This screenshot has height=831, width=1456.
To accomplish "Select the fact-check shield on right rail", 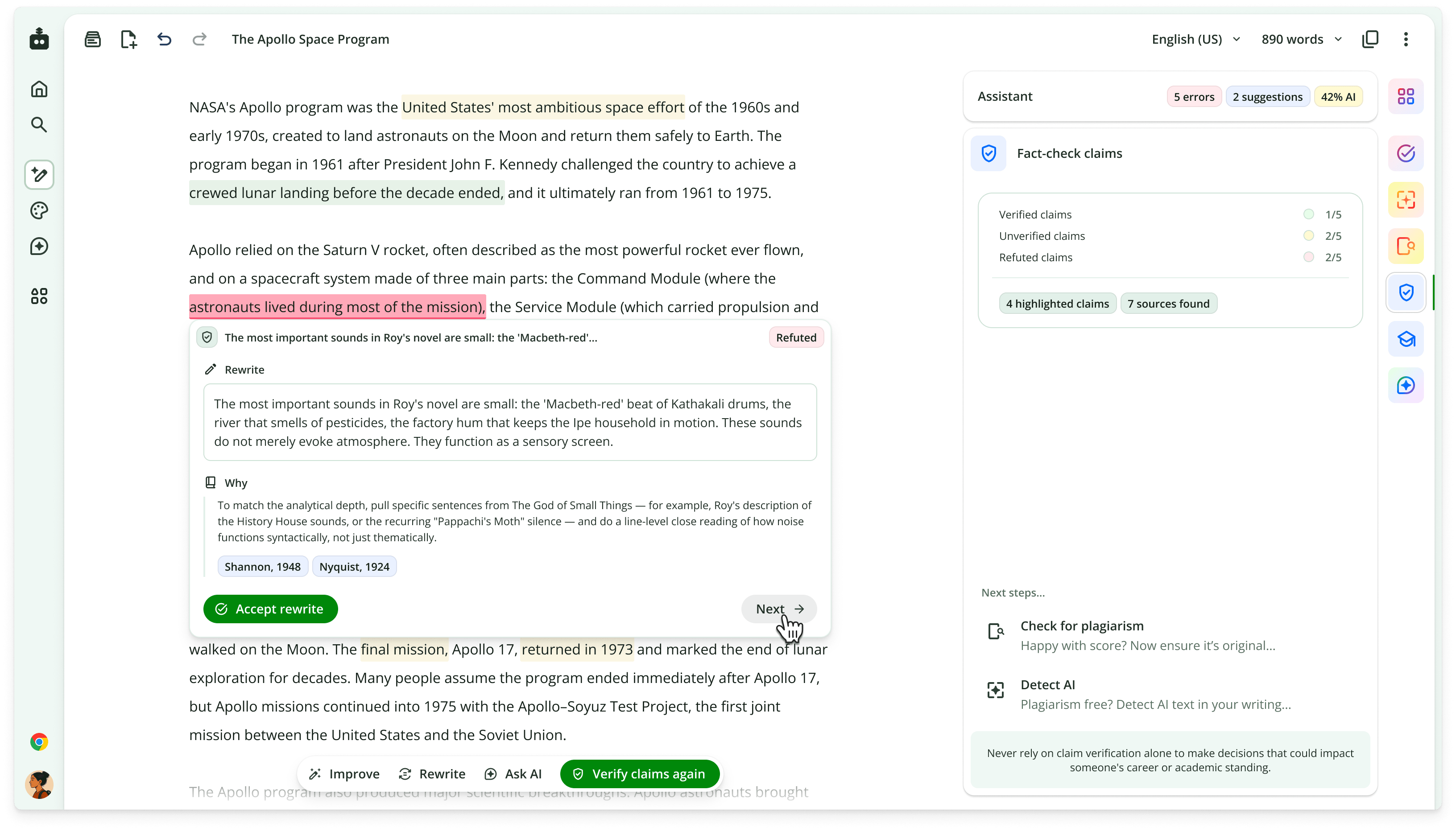I will (1406, 293).
